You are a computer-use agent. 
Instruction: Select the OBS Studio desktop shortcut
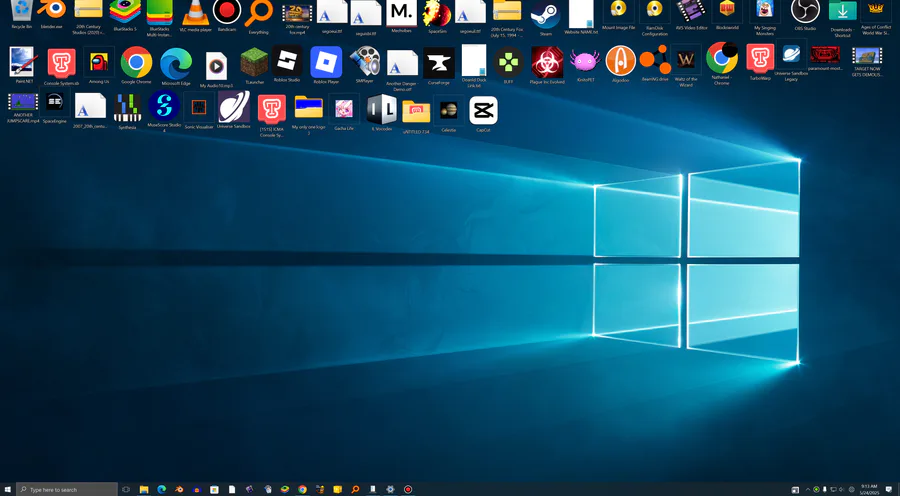805,13
